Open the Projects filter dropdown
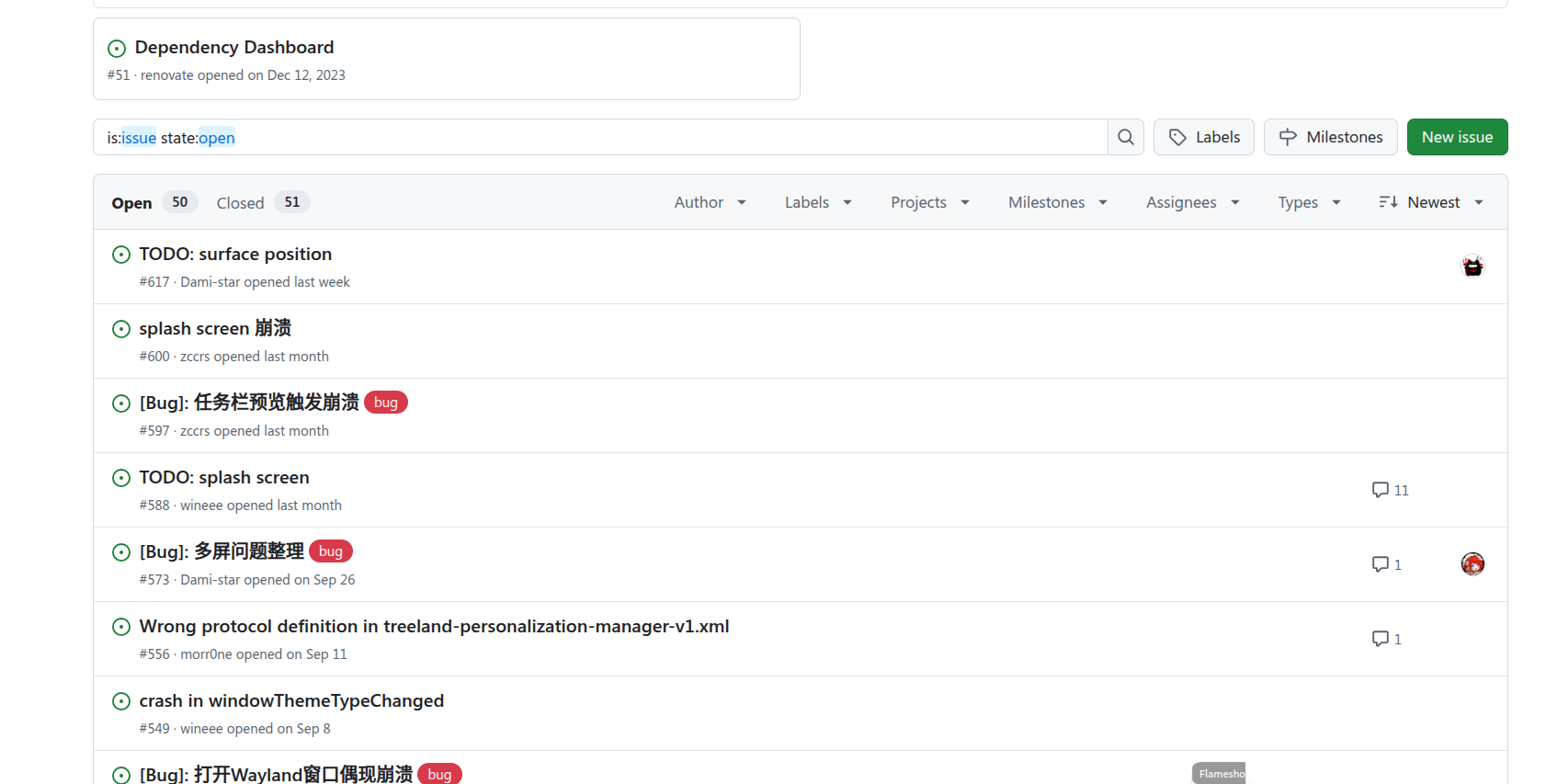Screen dimensions: 1546x784 (x=930, y=202)
